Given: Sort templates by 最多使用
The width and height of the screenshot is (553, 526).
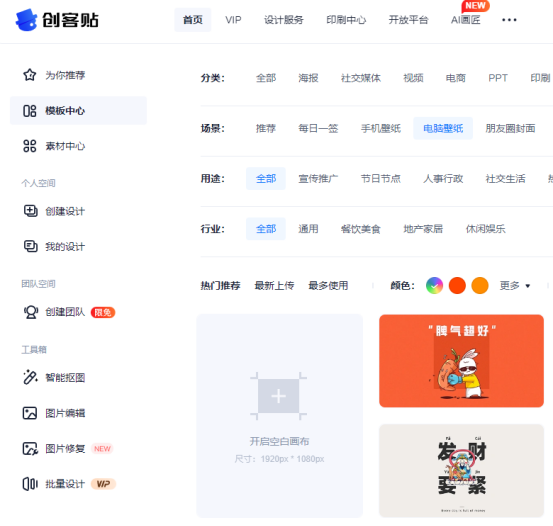Looking at the screenshot, I should (x=328, y=285).
